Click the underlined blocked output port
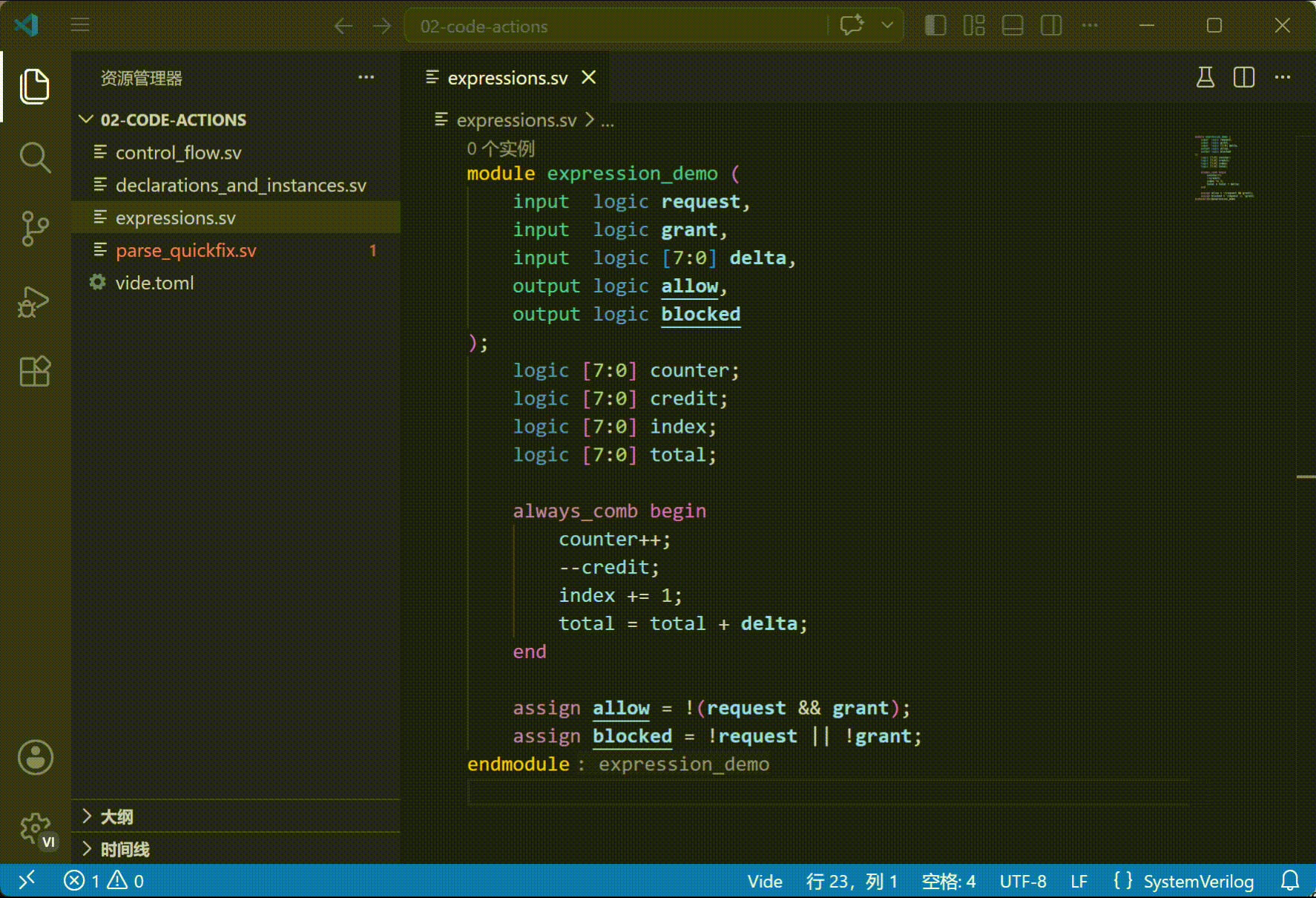This screenshot has height=898, width=1316. pyautogui.click(x=700, y=315)
